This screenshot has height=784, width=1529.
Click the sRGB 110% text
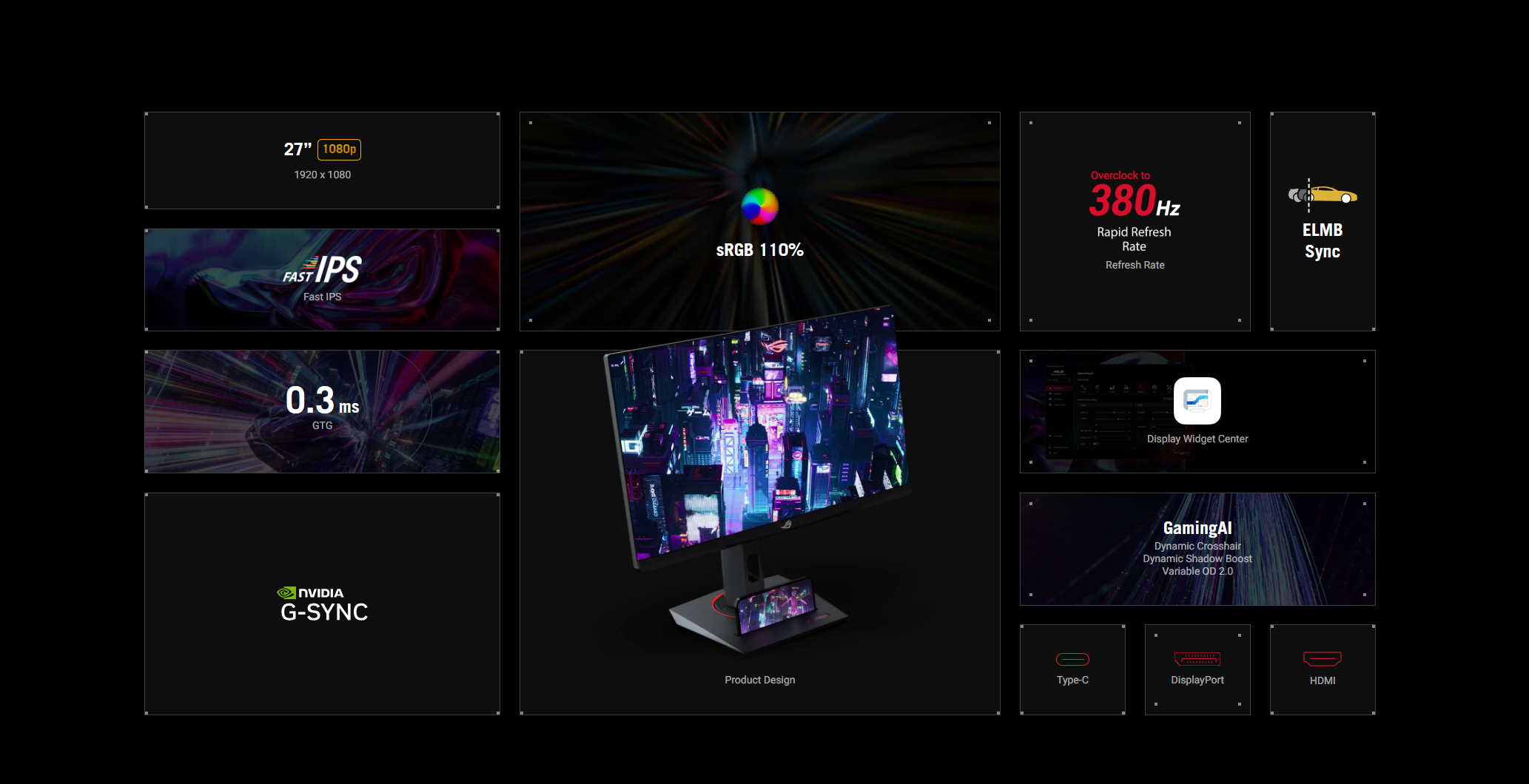pos(759,250)
